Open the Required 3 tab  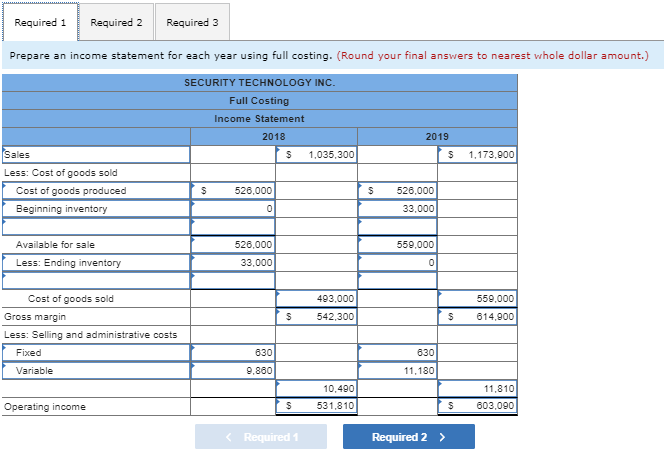point(192,22)
